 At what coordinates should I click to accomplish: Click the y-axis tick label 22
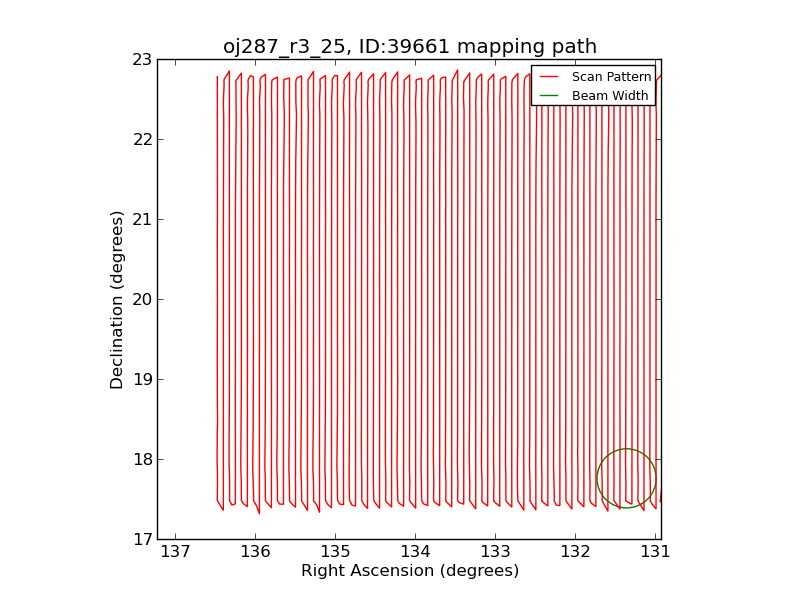(x=140, y=140)
